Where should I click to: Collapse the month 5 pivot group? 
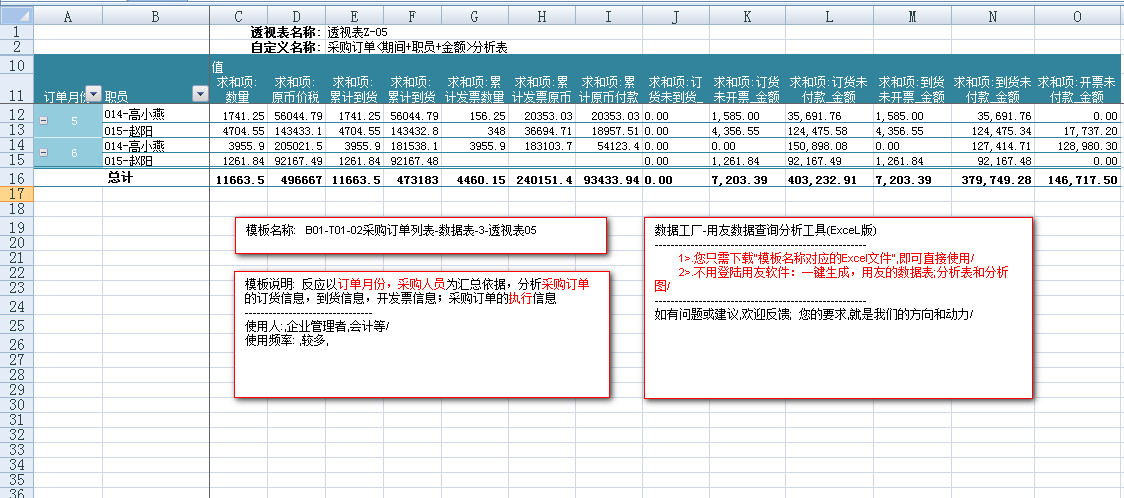[x=44, y=121]
